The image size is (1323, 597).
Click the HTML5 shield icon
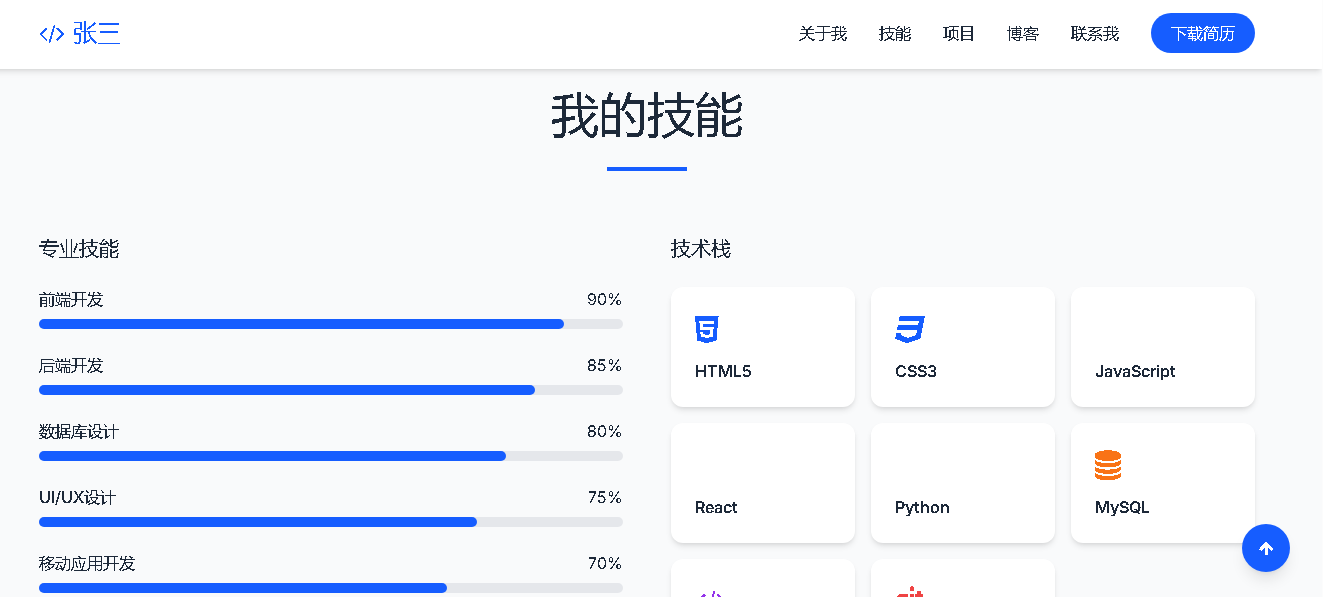pyautogui.click(x=707, y=329)
